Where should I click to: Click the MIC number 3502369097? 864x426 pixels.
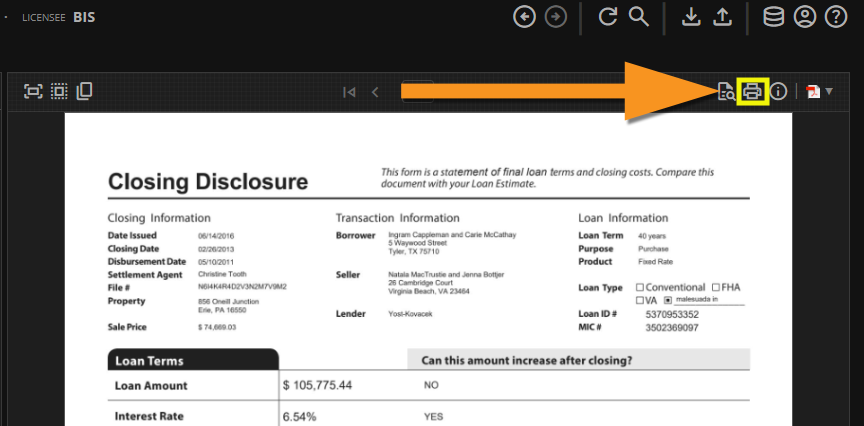672,328
